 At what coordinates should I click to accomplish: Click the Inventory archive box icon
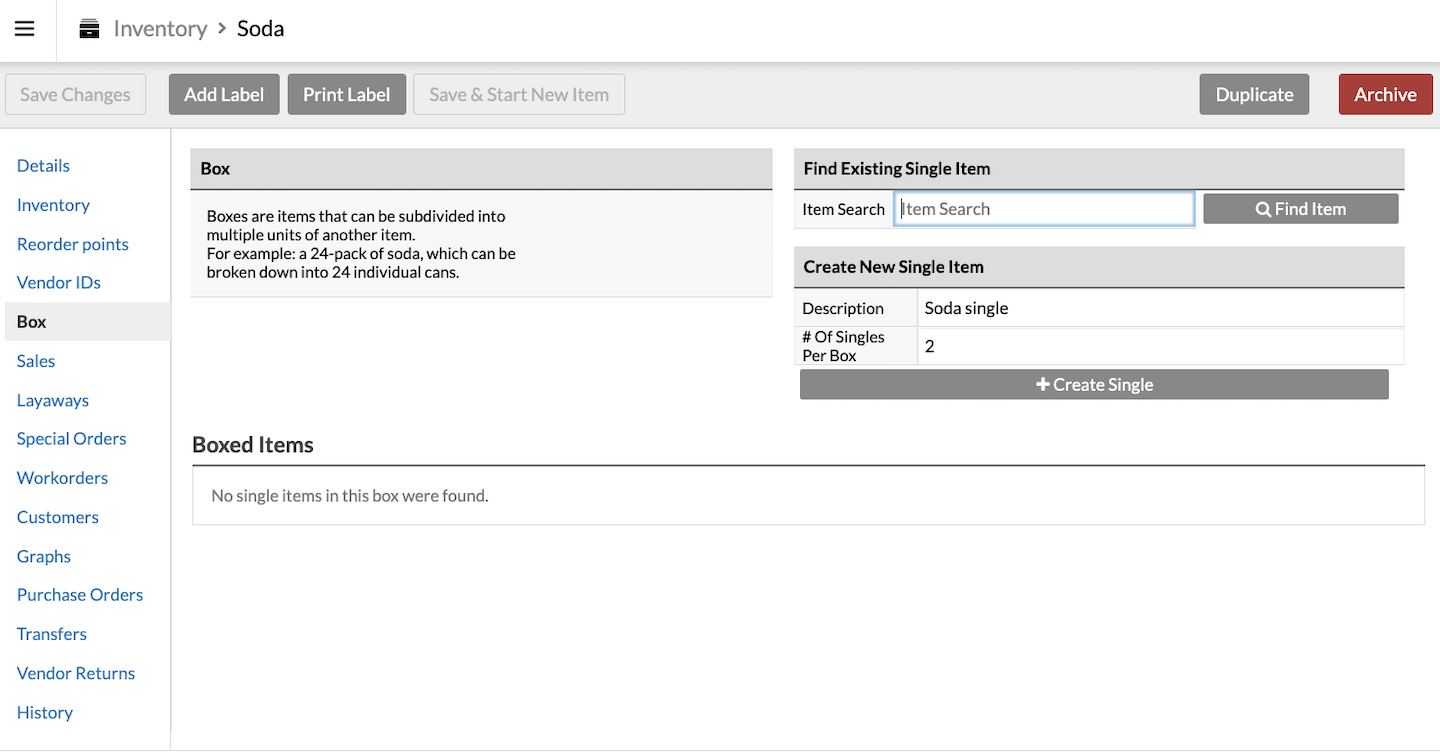[x=90, y=29]
